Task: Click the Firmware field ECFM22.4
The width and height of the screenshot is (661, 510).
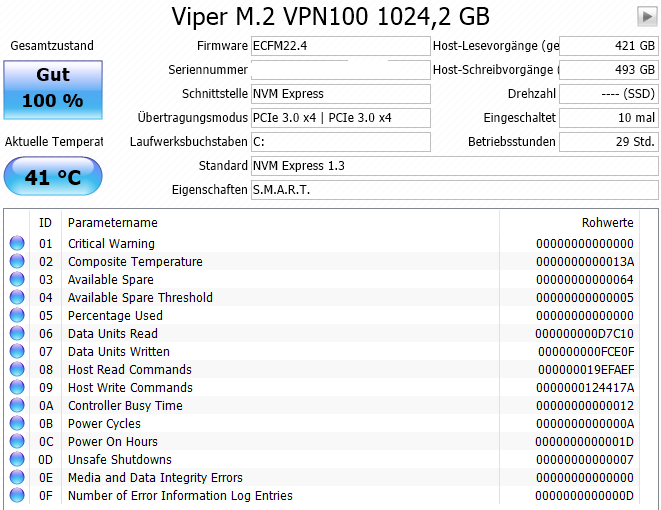Action: click(341, 46)
